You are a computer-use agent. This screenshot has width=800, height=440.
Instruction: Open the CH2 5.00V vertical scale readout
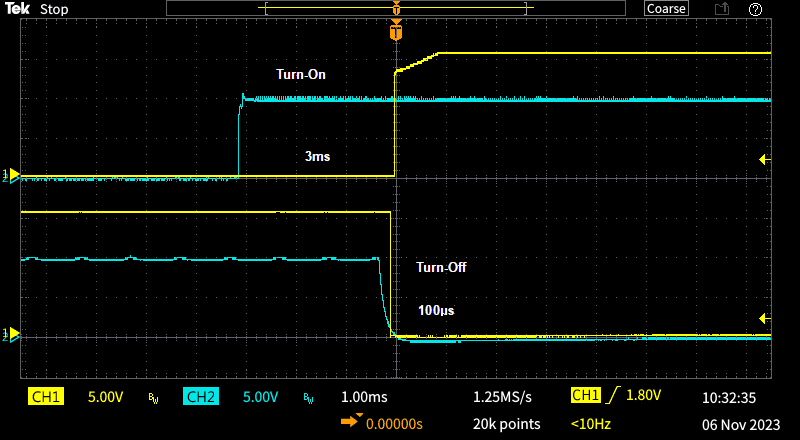point(260,397)
